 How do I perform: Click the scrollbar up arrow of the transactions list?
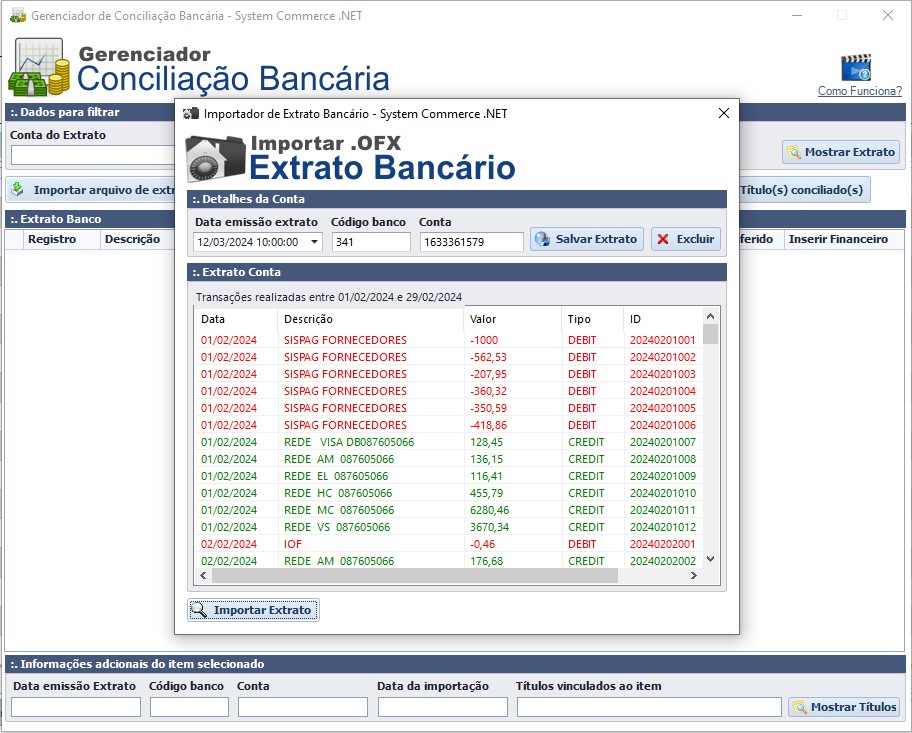click(710, 314)
